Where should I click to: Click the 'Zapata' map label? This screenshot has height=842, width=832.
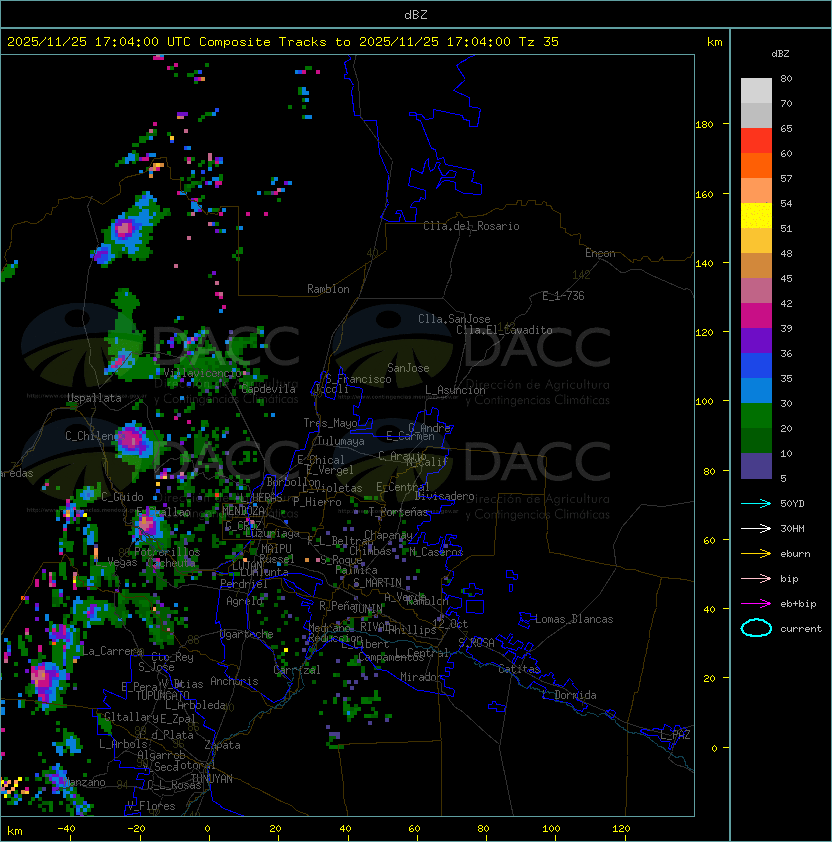[x=222, y=745]
